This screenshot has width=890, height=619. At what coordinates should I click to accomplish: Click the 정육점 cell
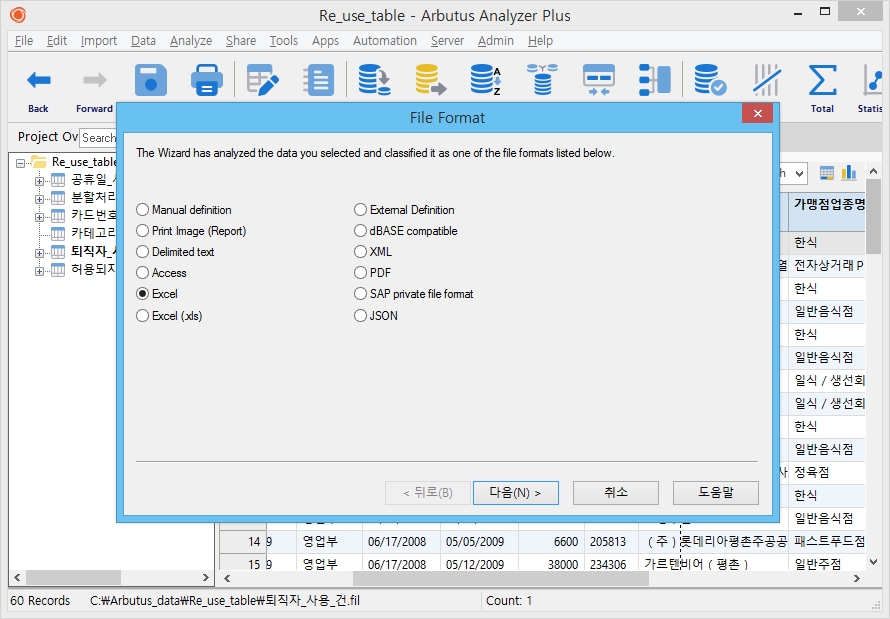[x=827, y=472]
